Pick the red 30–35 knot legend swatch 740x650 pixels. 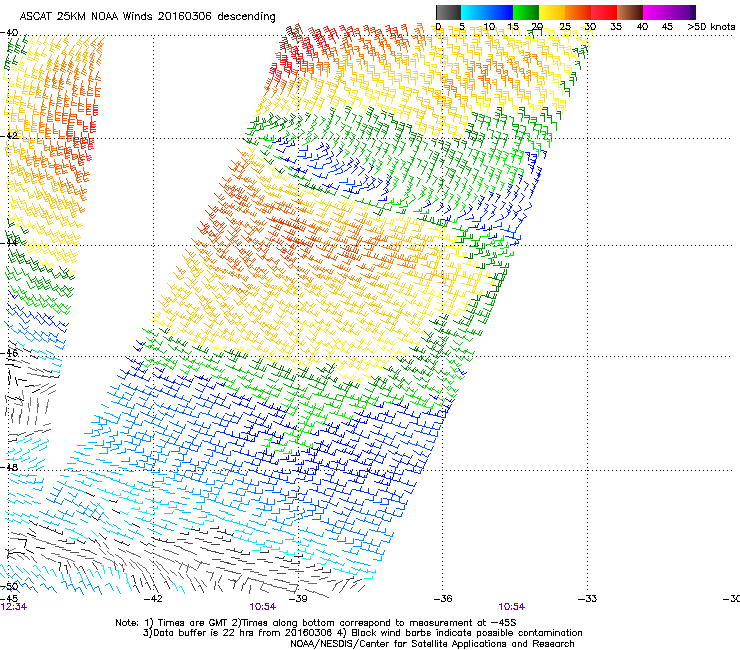pos(604,12)
